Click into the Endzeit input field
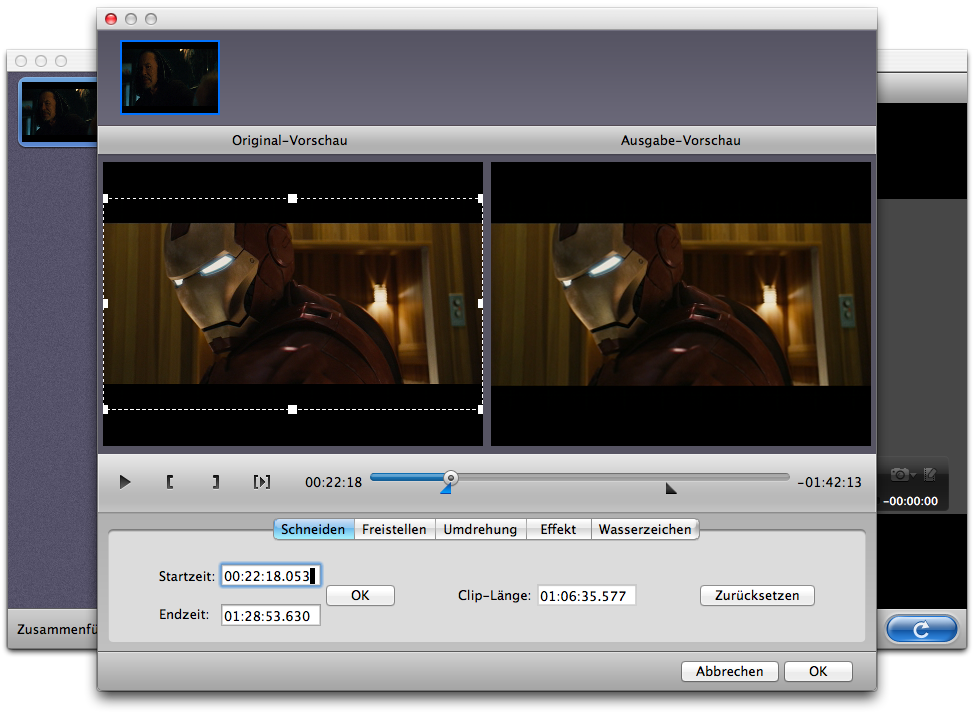The width and height of the screenshot is (974, 715). pos(270,615)
